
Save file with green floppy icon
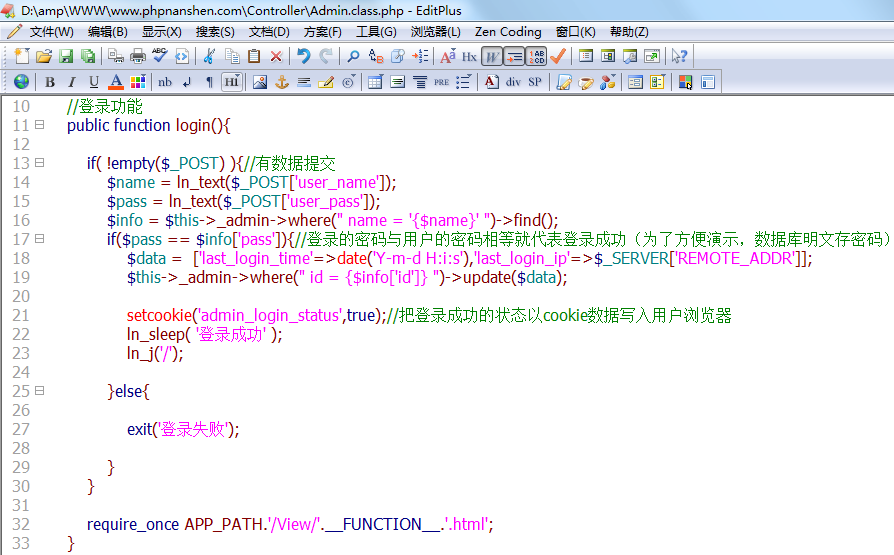click(x=66, y=56)
